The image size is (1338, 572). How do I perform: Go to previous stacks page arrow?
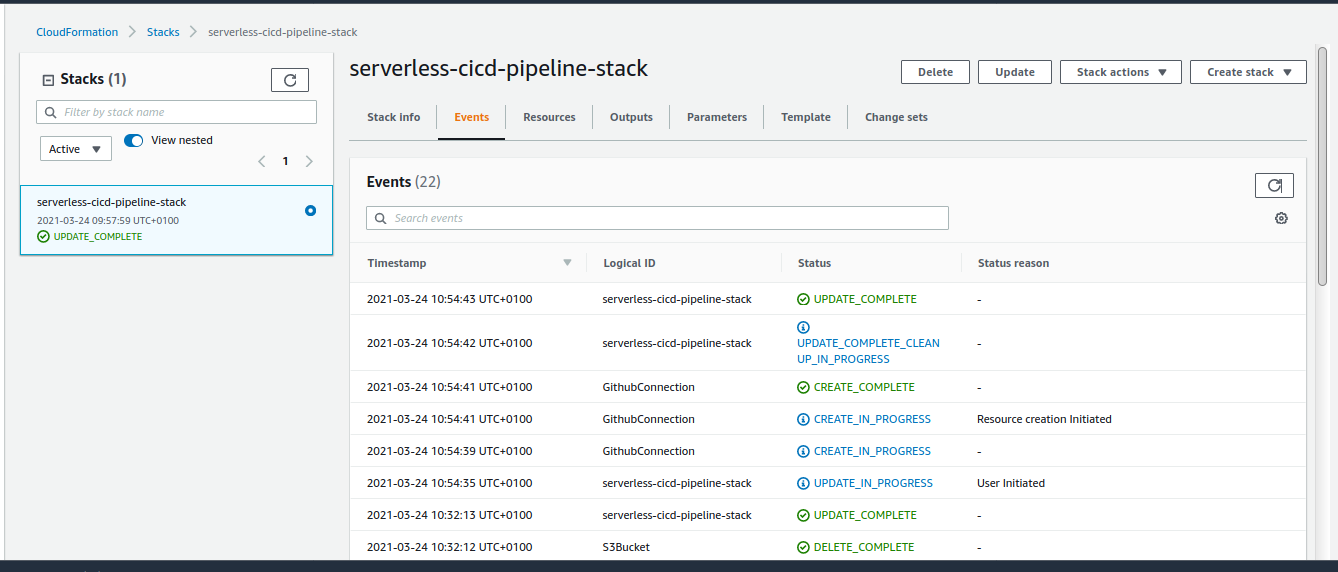click(262, 161)
